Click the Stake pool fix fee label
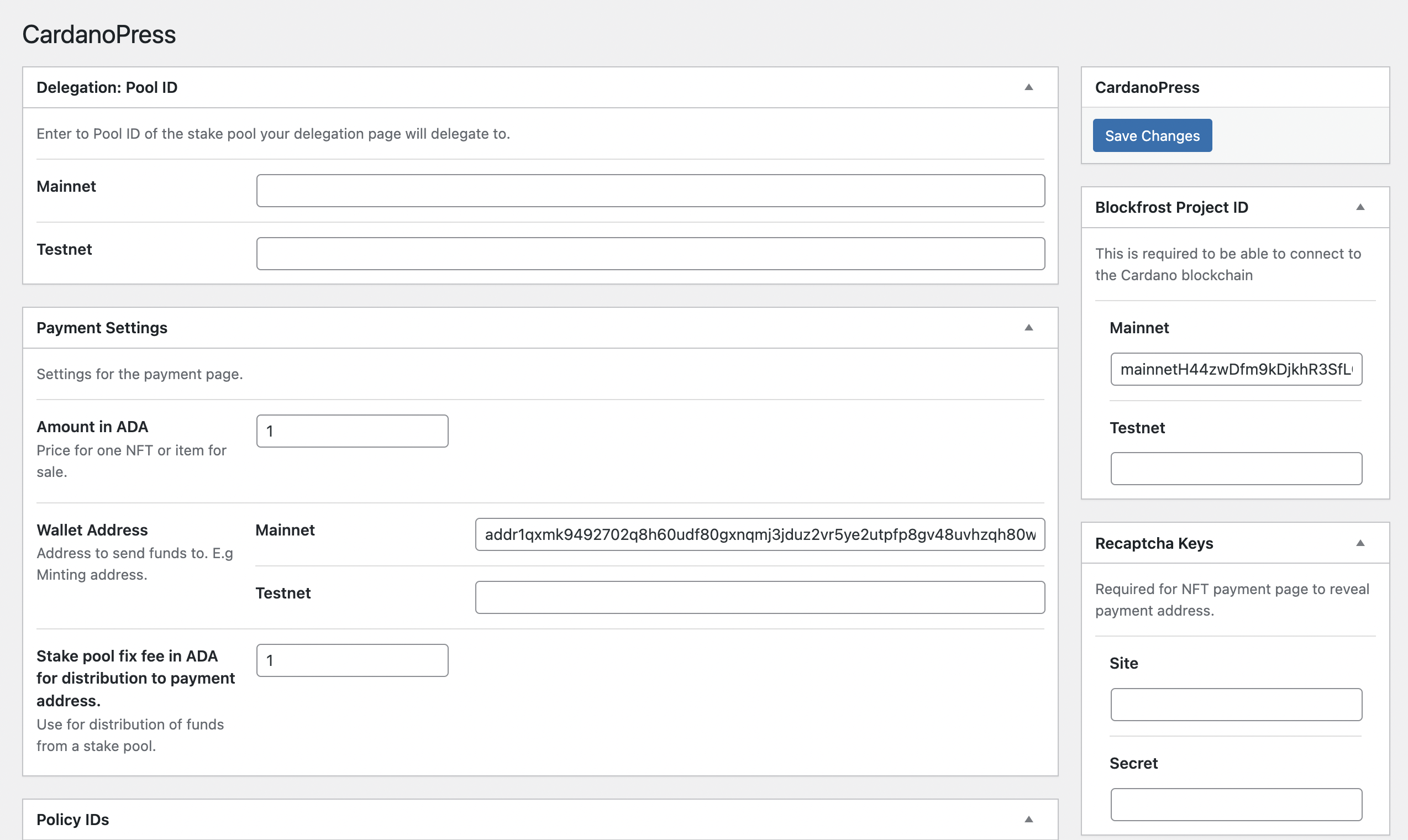 click(136, 678)
